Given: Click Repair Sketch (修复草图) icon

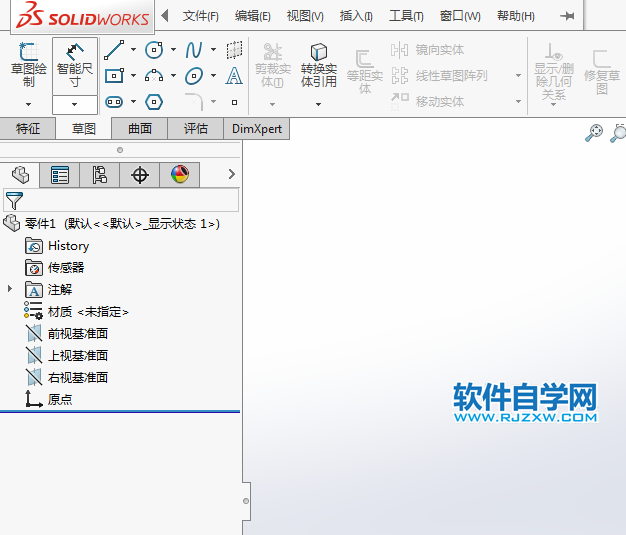Looking at the screenshot, I should [601, 59].
